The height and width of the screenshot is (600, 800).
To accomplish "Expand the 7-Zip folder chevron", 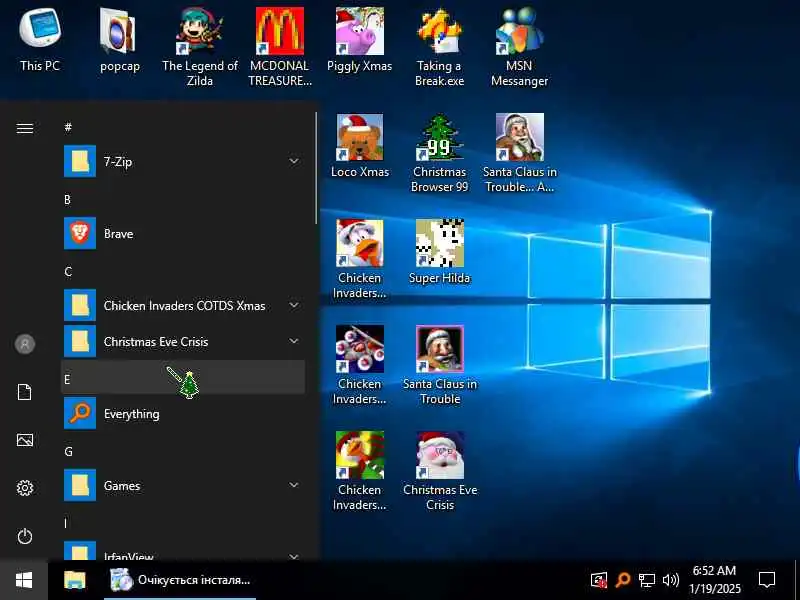I will pyautogui.click(x=294, y=161).
